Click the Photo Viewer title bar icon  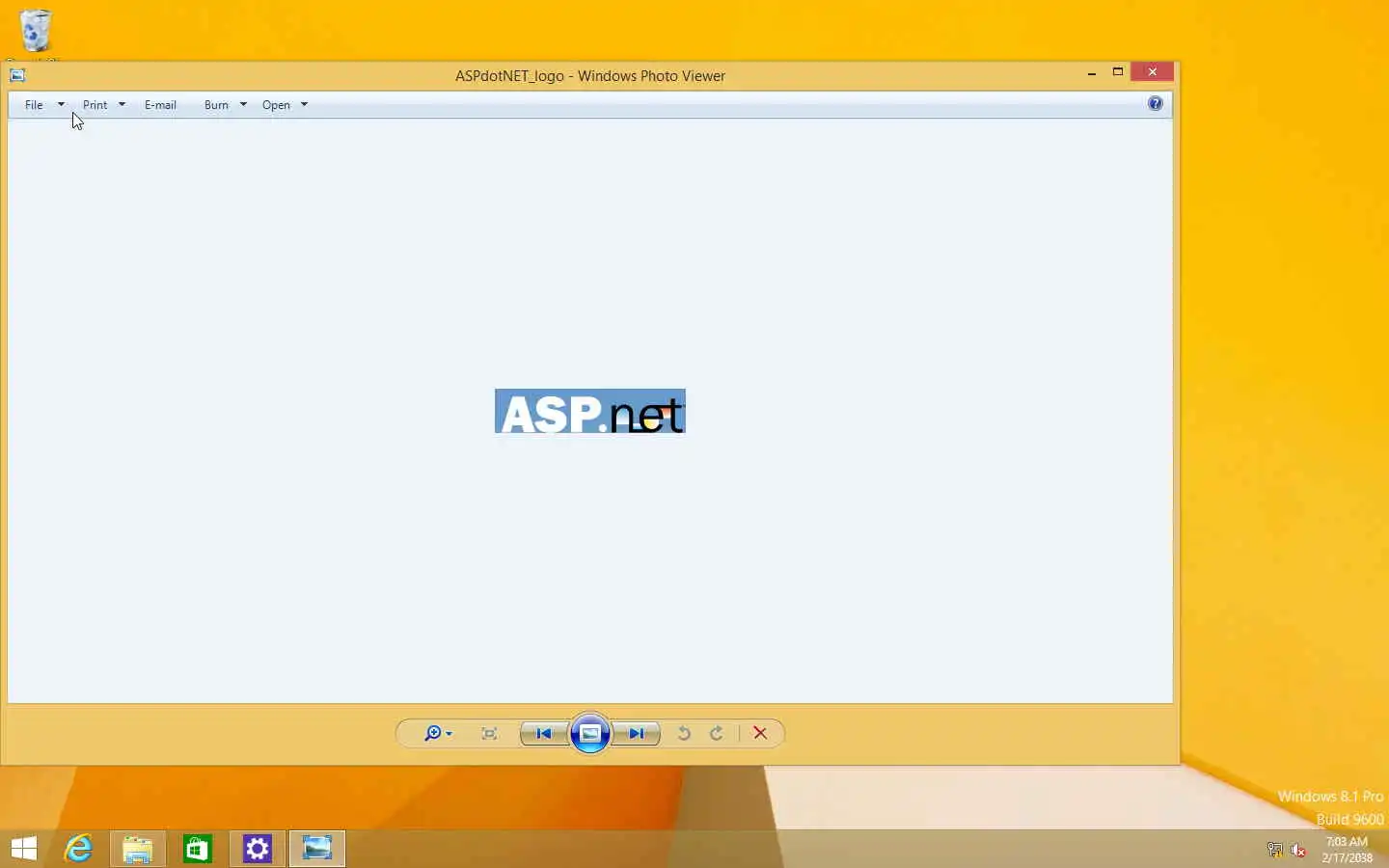[x=17, y=75]
